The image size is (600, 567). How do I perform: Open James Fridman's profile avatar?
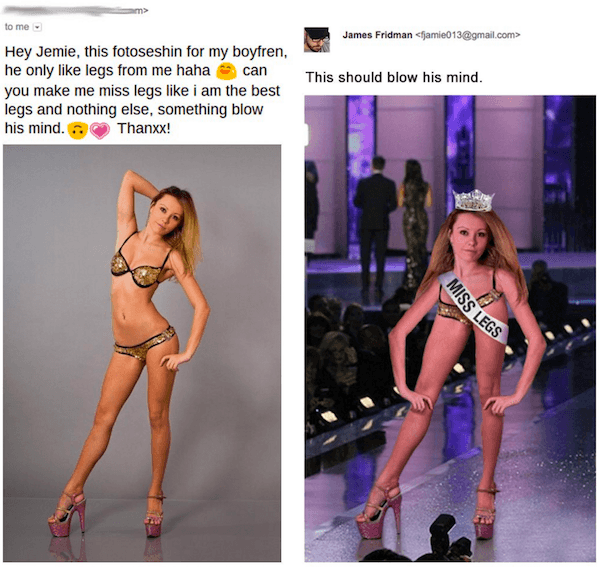tap(317, 39)
